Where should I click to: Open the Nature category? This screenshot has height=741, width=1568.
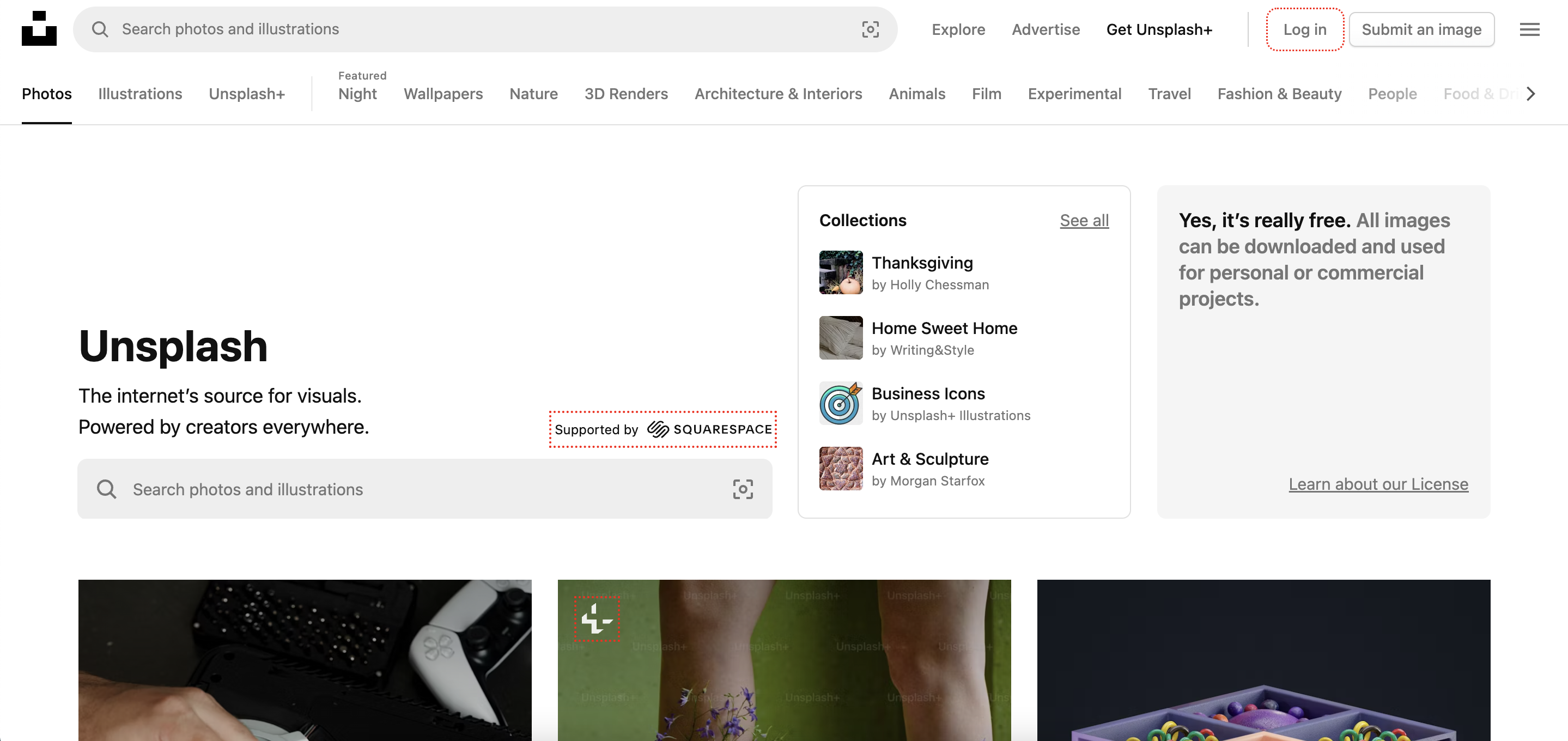pos(533,94)
